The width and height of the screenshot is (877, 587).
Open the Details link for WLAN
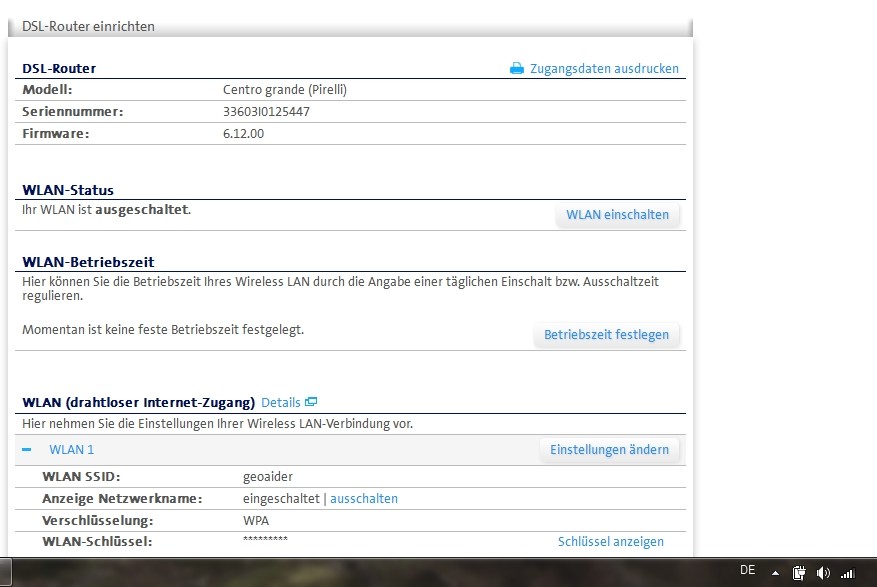coord(280,402)
